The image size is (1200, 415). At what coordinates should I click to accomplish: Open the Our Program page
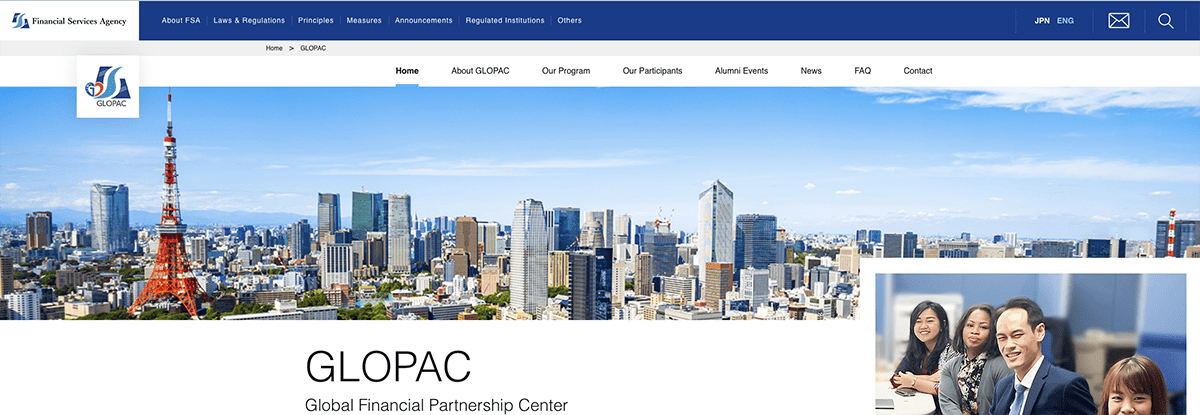pos(566,71)
